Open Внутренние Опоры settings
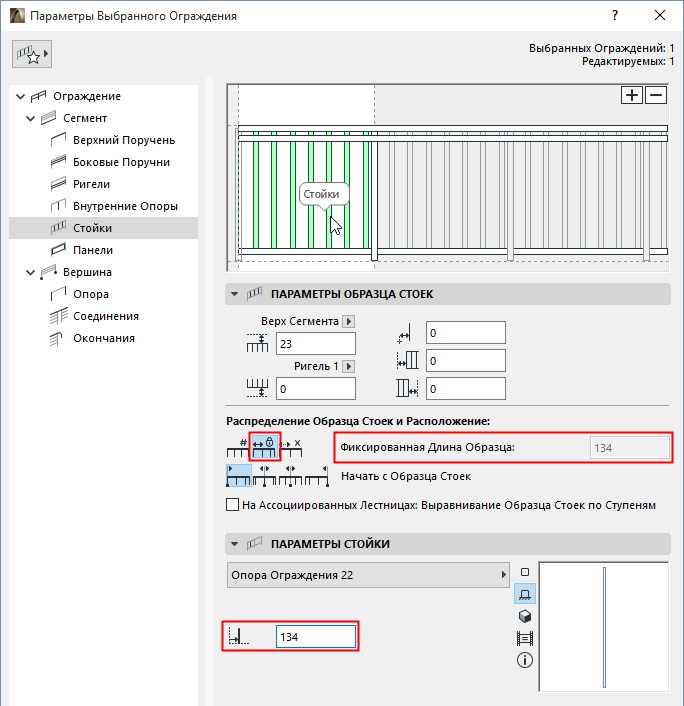The width and height of the screenshot is (684, 706). click(x=125, y=206)
